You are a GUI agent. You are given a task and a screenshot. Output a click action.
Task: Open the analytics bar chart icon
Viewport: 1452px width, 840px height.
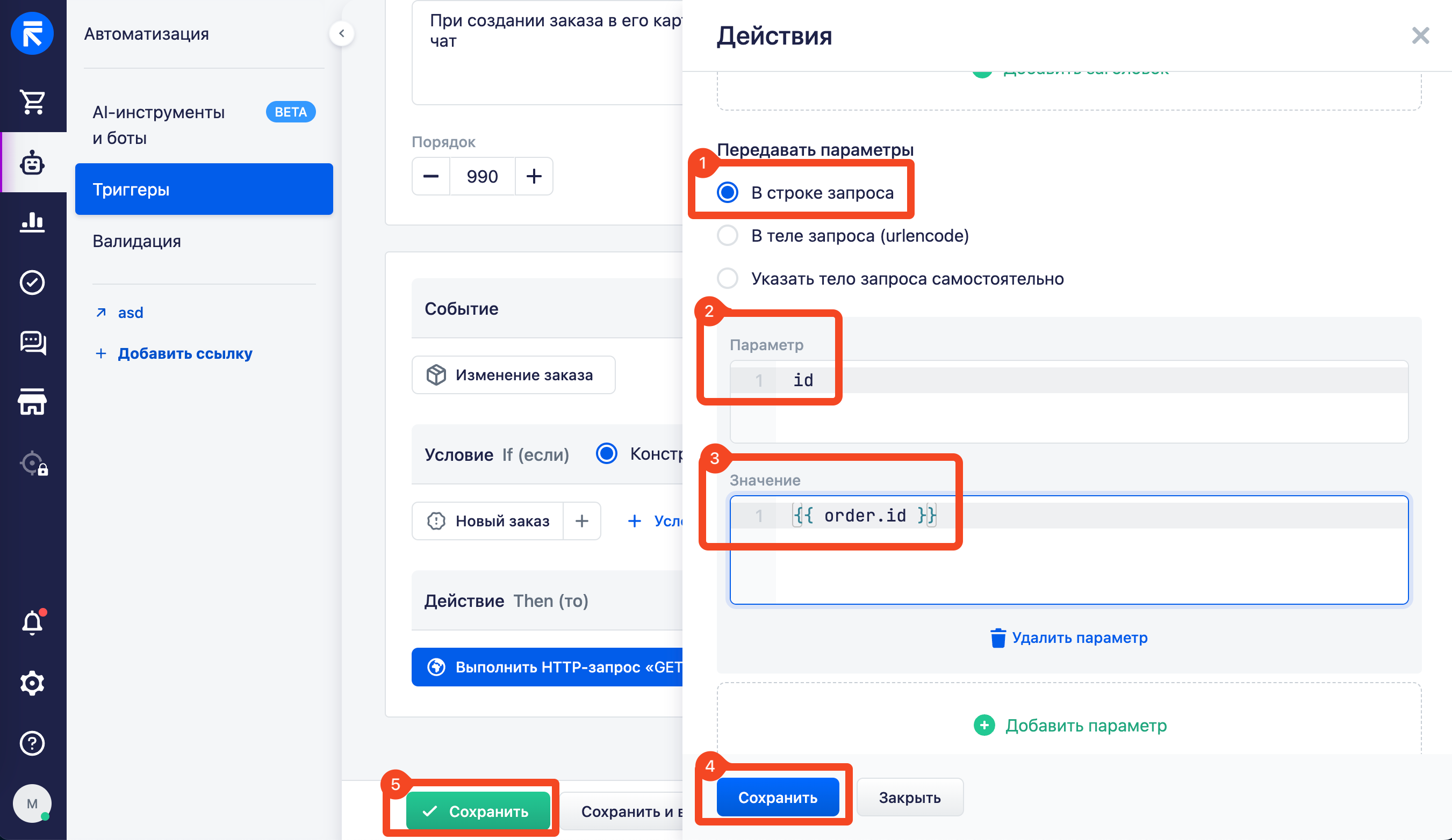[32, 222]
